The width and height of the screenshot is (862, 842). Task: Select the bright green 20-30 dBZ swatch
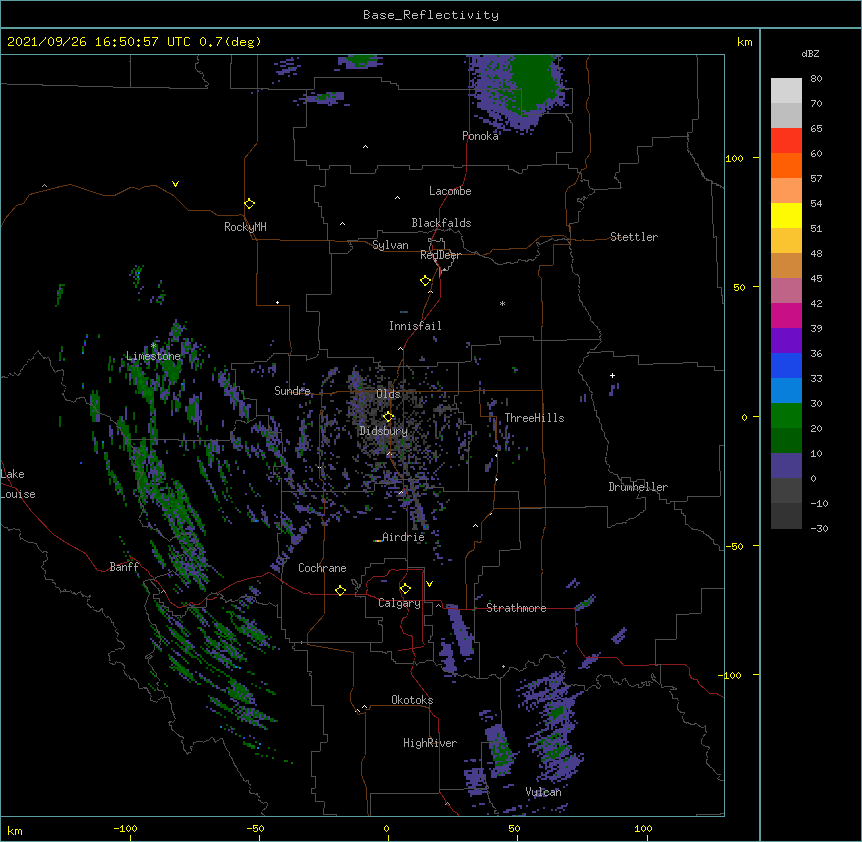pos(786,416)
